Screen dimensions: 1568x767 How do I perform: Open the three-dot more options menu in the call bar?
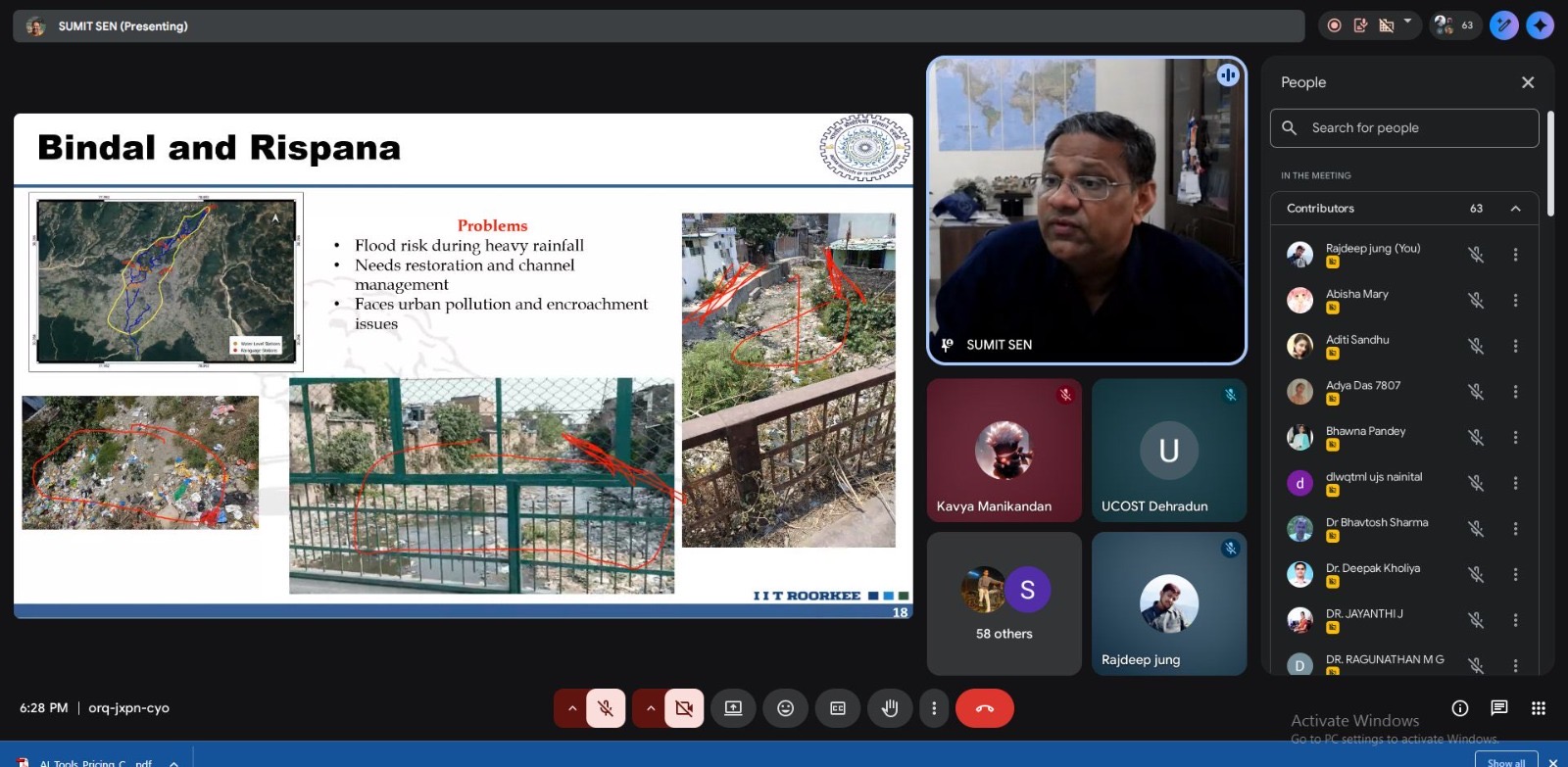[x=934, y=708]
